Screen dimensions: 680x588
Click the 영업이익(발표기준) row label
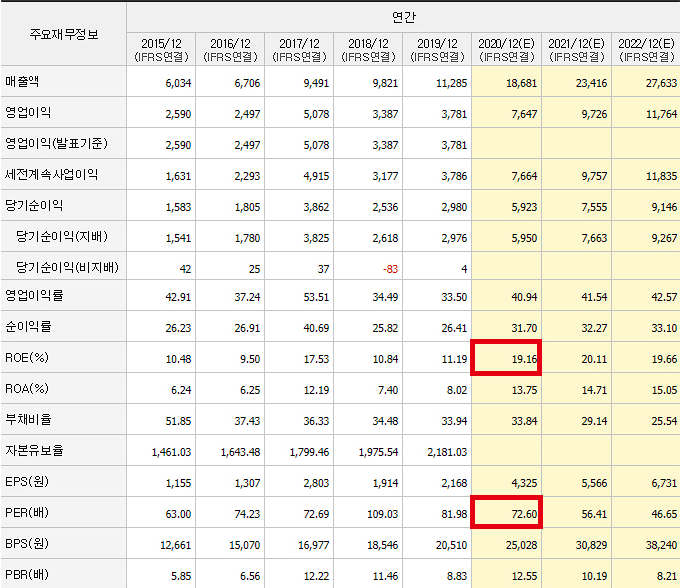[56, 144]
